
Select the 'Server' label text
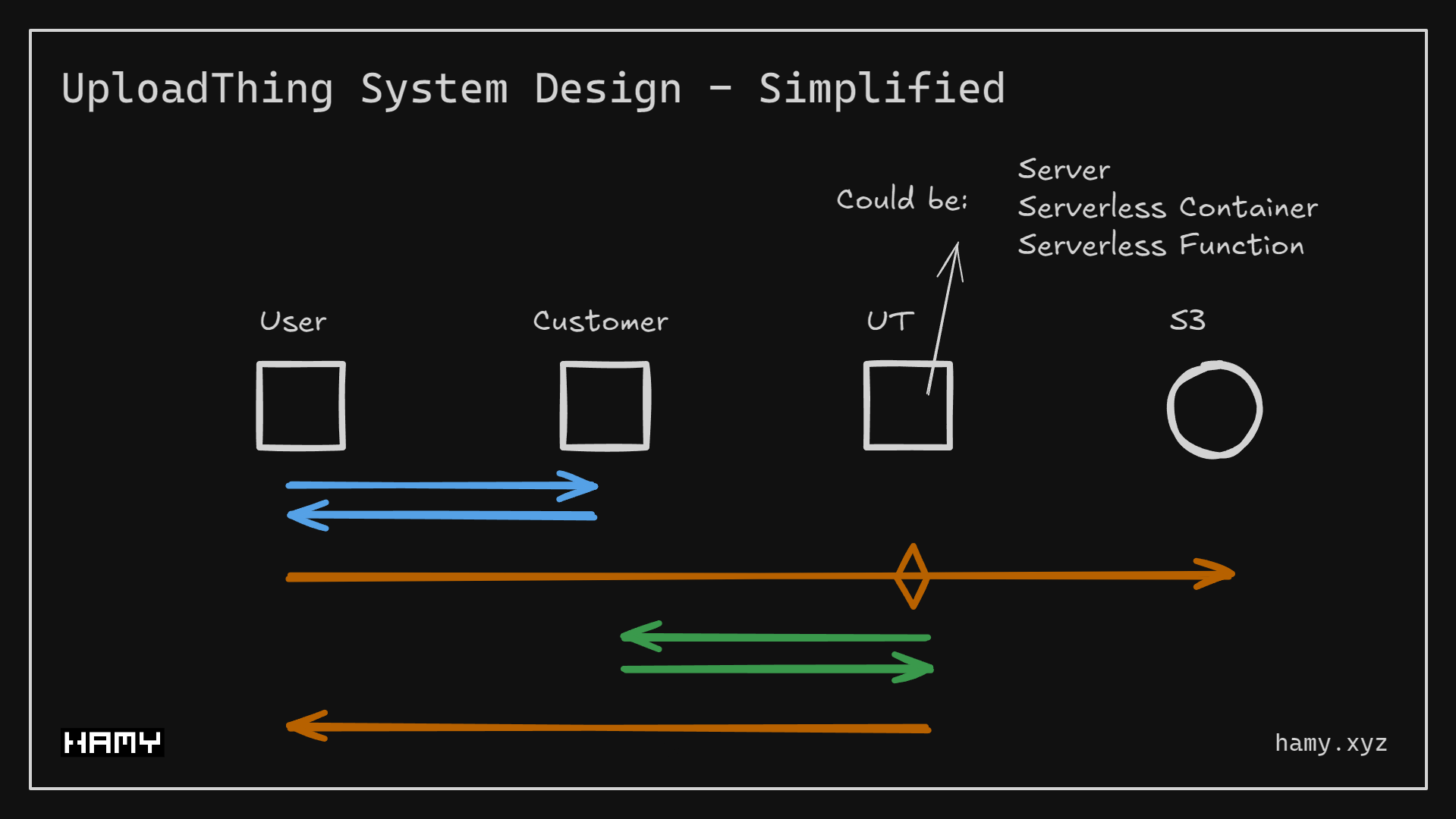point(1062,168)
